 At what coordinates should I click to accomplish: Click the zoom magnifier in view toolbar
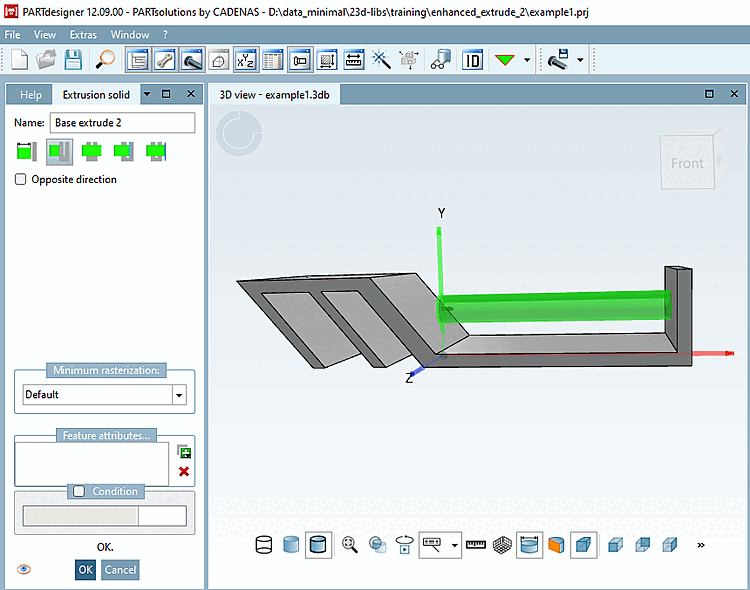click(x=350, y=544)
